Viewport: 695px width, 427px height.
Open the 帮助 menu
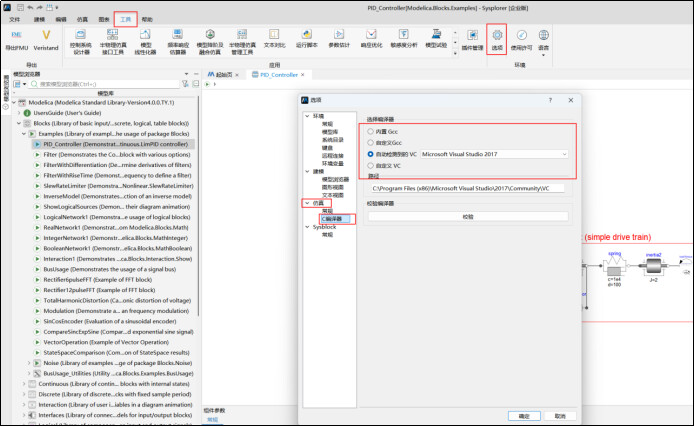[x=147, y=20]
